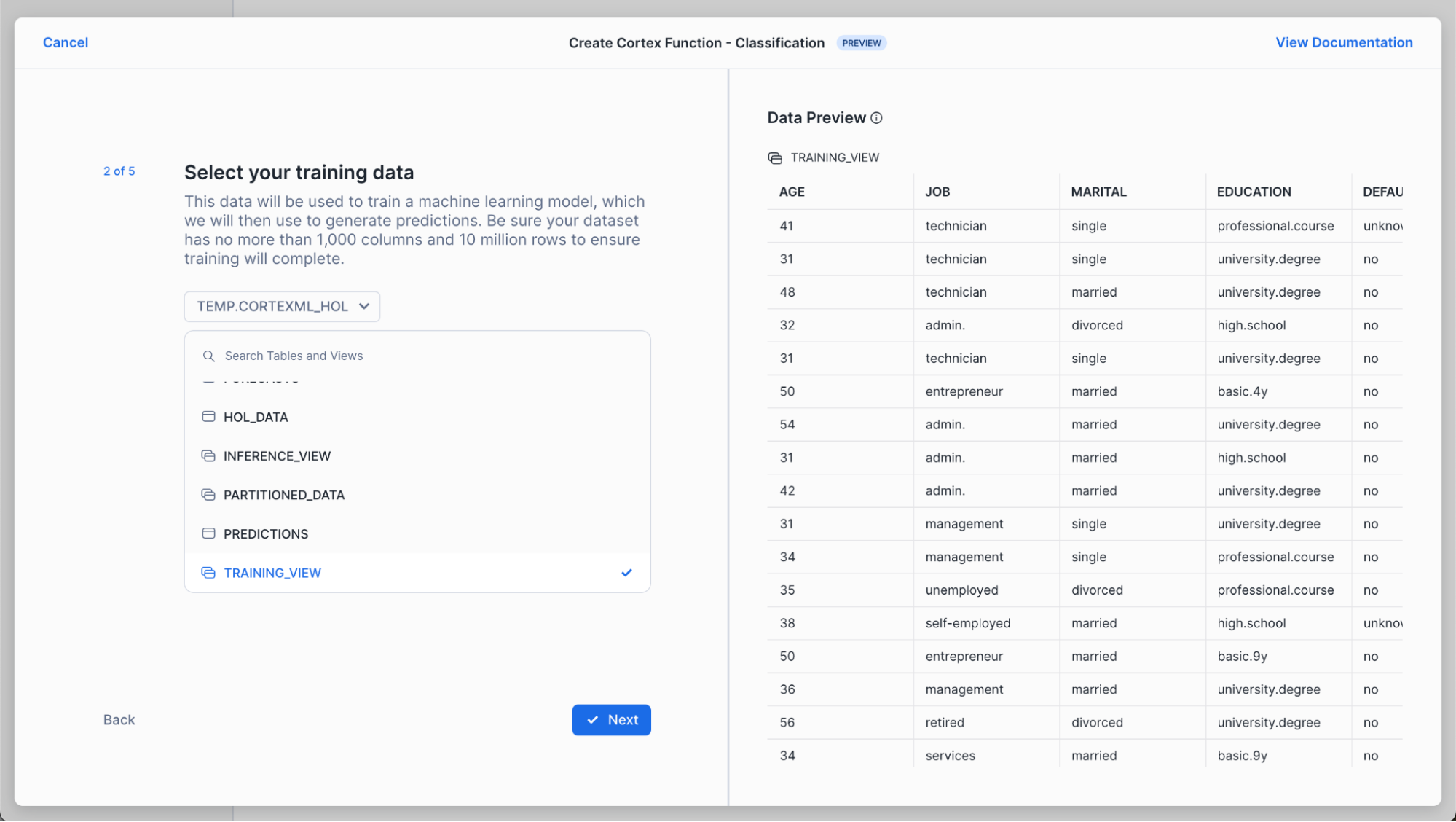Click the TRAINING_VIEW icon in list
This screenshot has height=822, width=1456.
pyautogui.click(x=208, y=573)
